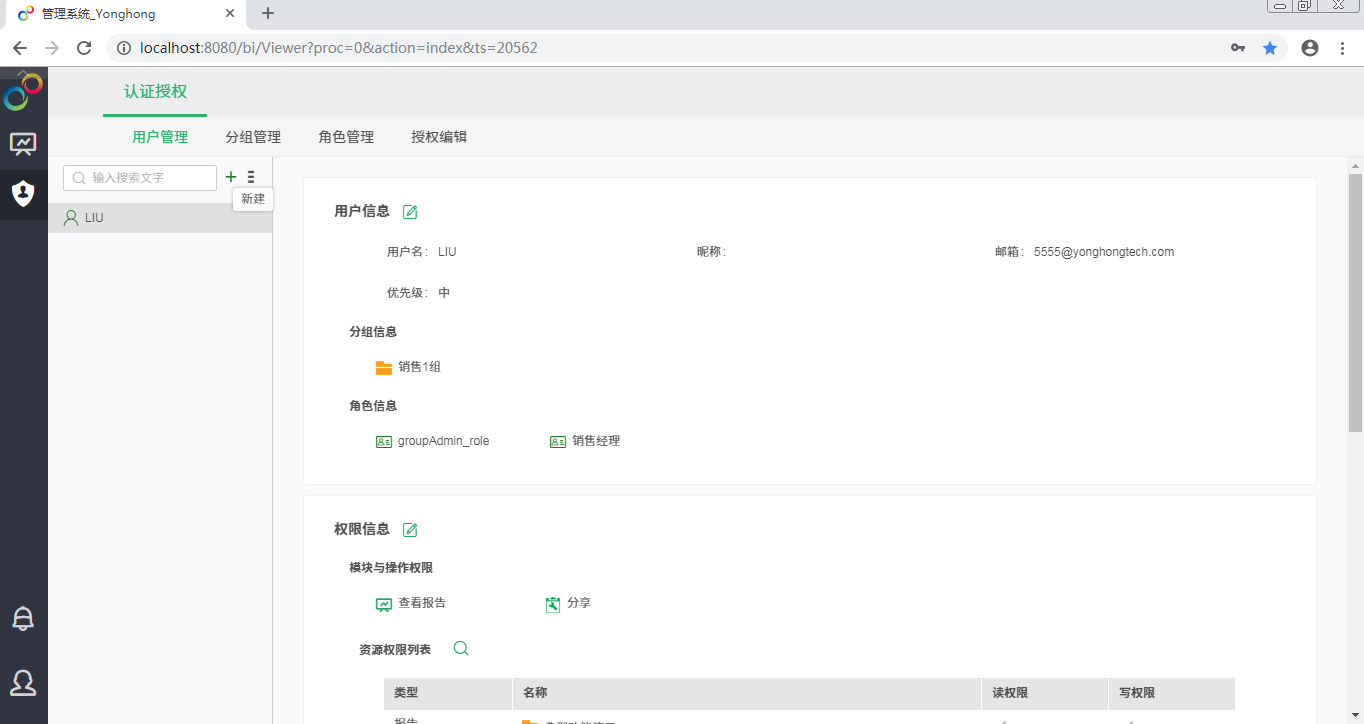Switch to the 角色管理 tab
Screen dimensions: 1364x724
pyautogui.click(x=346, y=137)
